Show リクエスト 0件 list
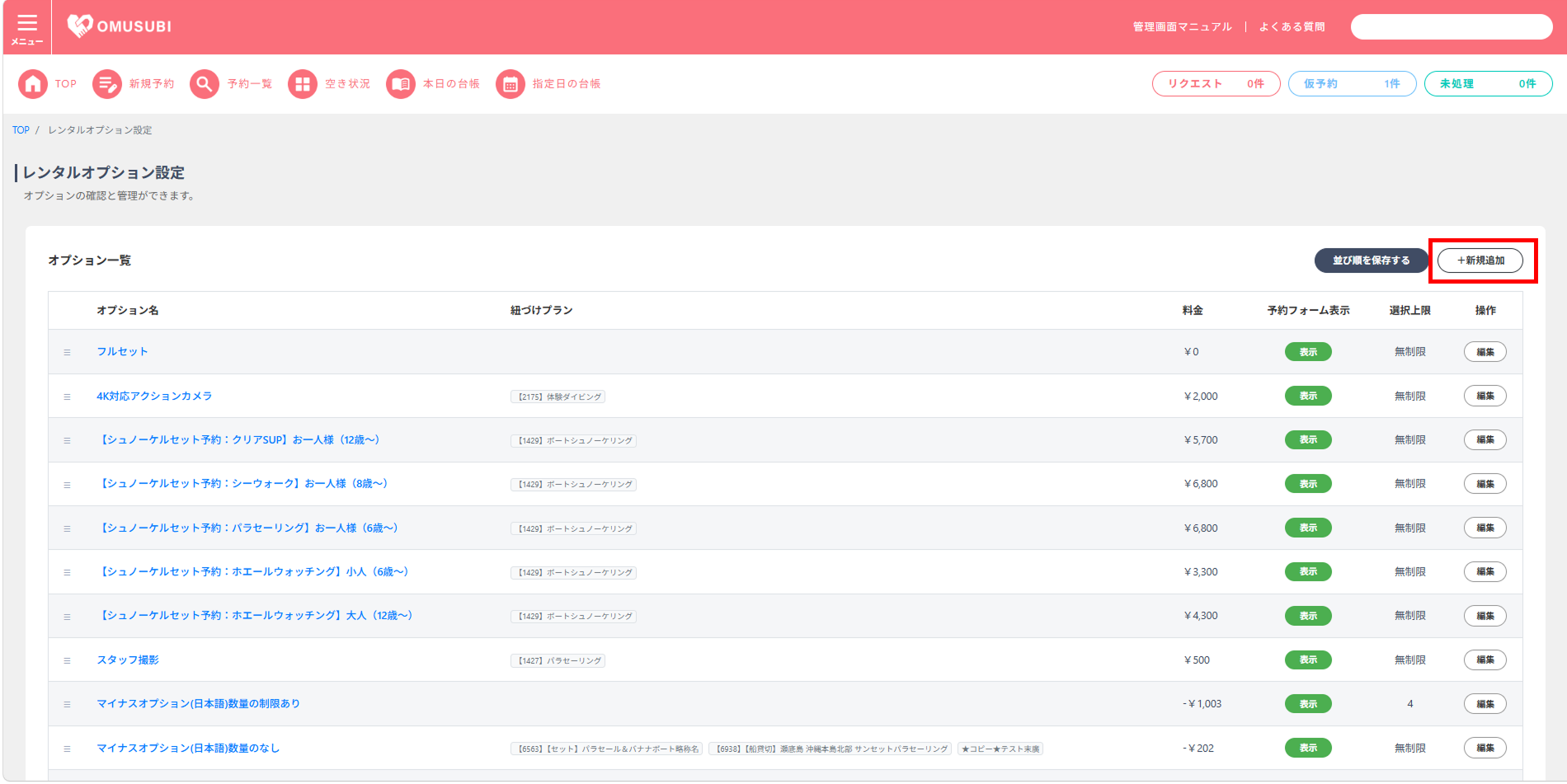This screenshot has width=1567, height=784. 1216,84
